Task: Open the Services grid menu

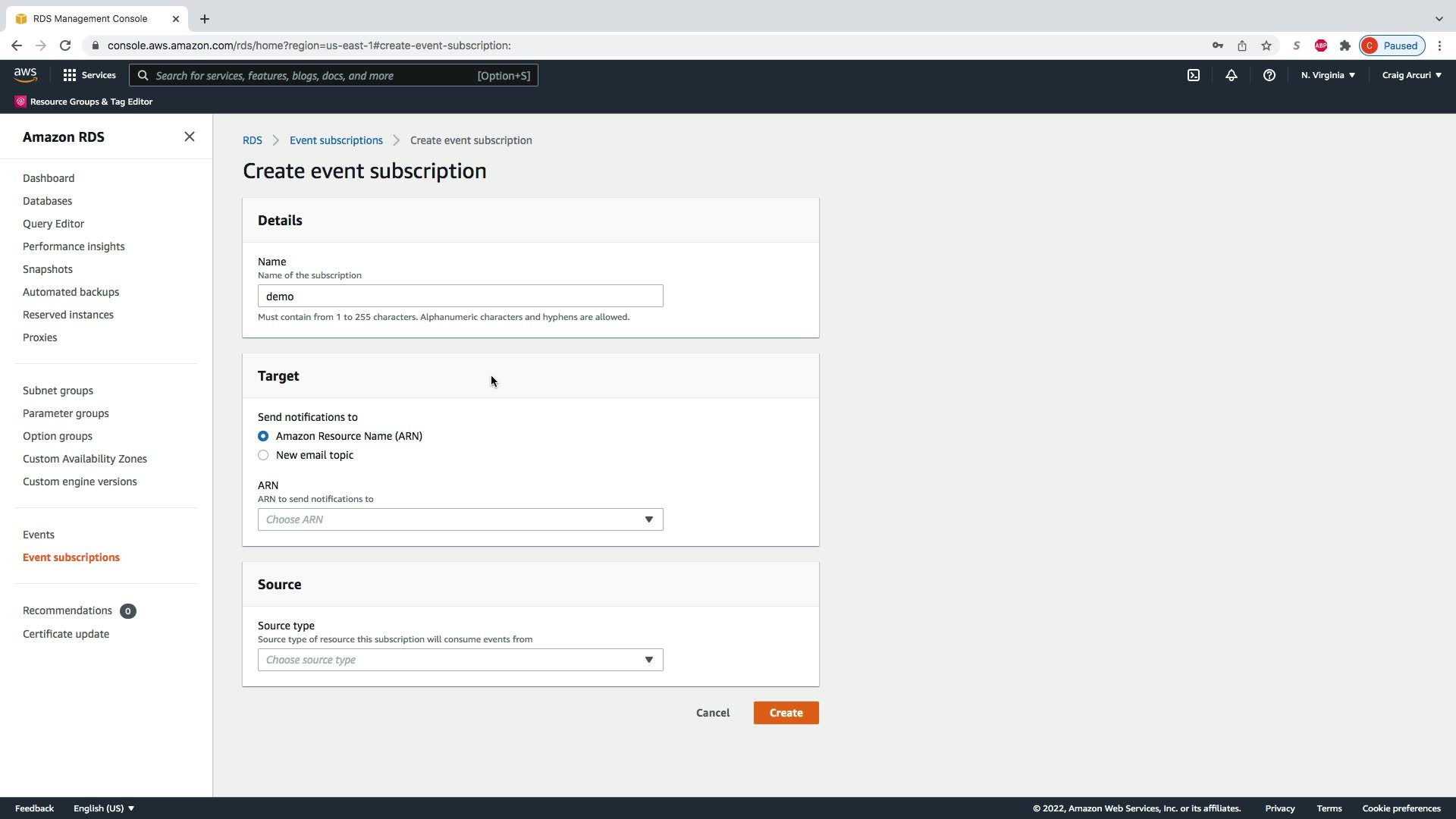Action: [89, 75]
